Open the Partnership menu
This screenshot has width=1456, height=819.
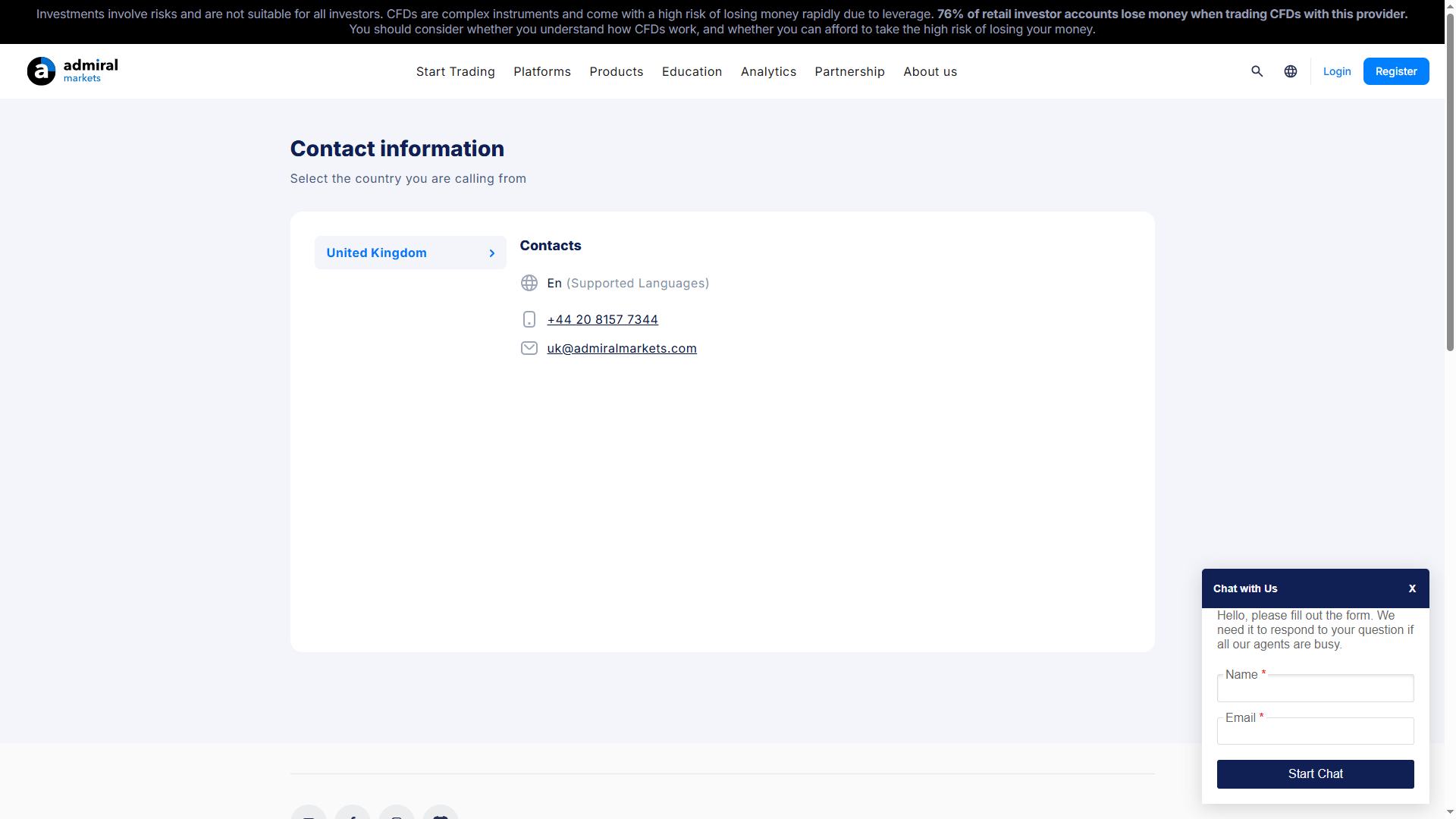pyautogui.click(x=849, y=71)
